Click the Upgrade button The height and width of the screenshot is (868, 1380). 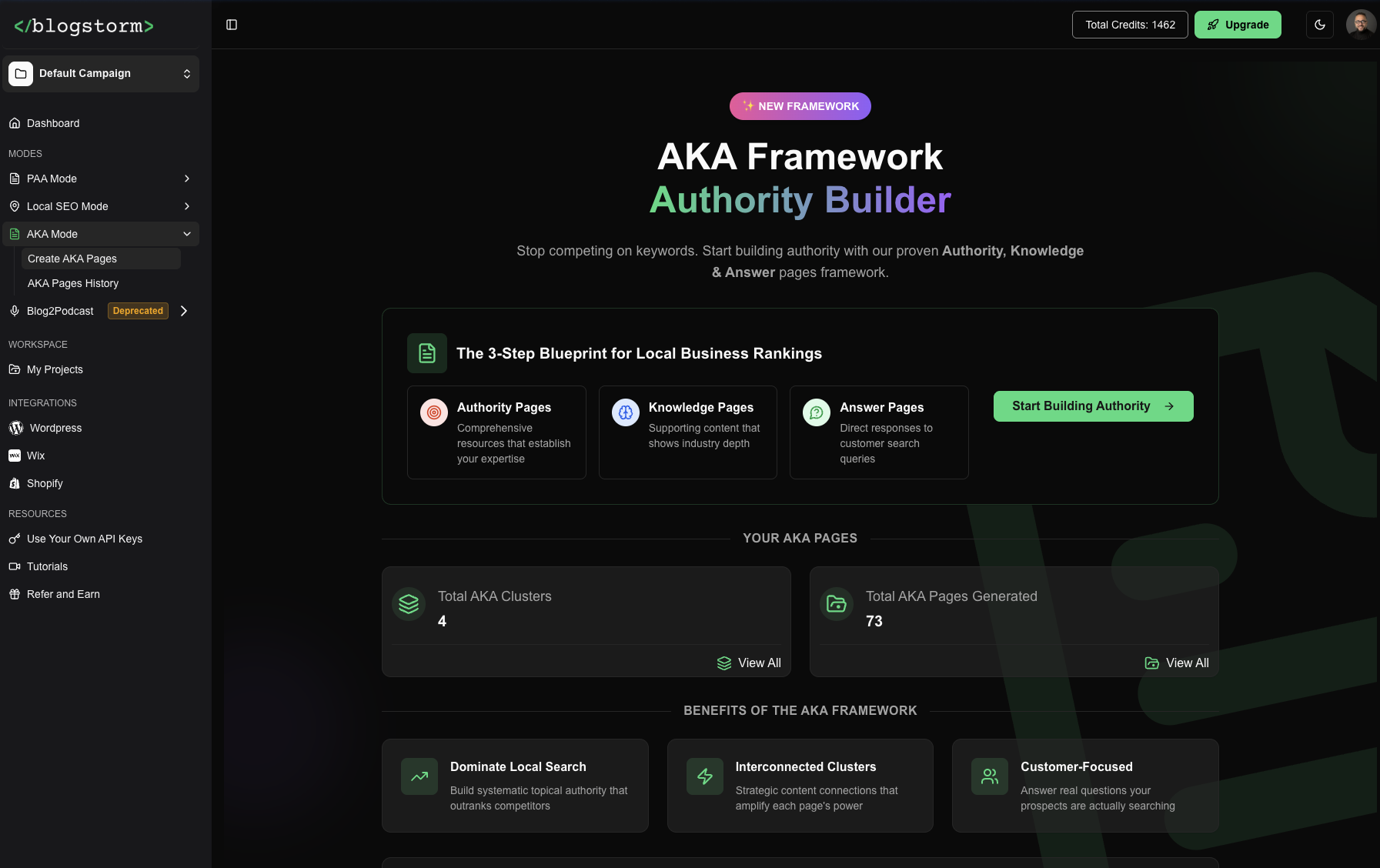[x=1238, y=24]
